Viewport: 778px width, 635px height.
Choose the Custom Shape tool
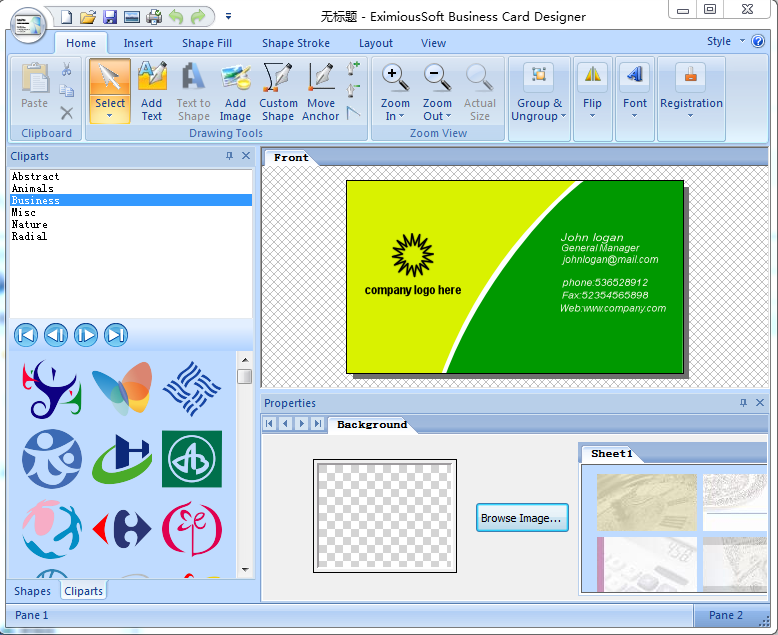(278, 90)
